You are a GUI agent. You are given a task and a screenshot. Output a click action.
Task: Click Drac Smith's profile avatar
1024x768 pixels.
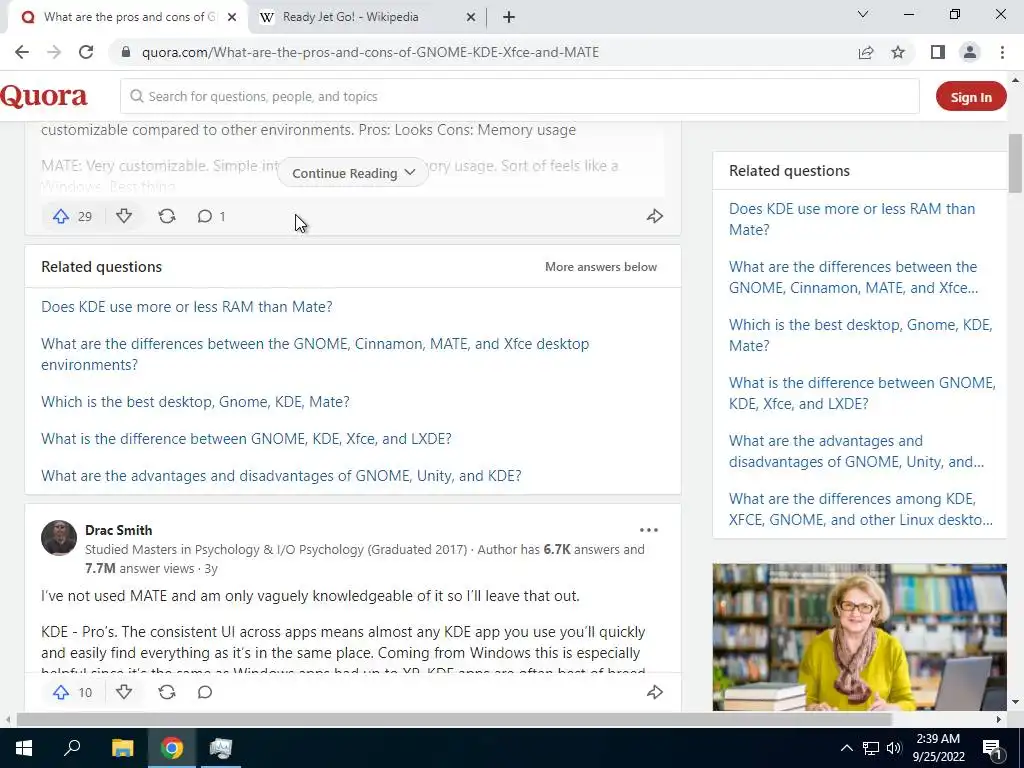click(x=59, y=538)
